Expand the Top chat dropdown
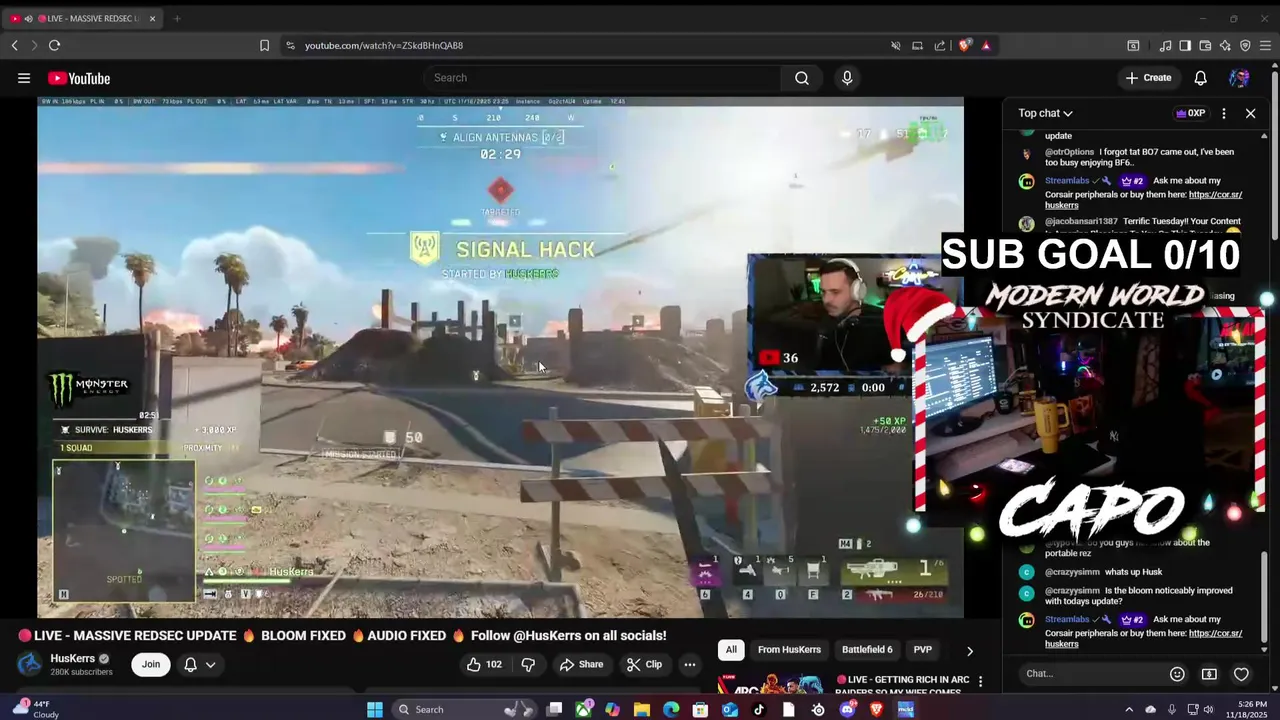Image resolution: width=1280 pixels, height=720 pixels. coord(1045,113)
